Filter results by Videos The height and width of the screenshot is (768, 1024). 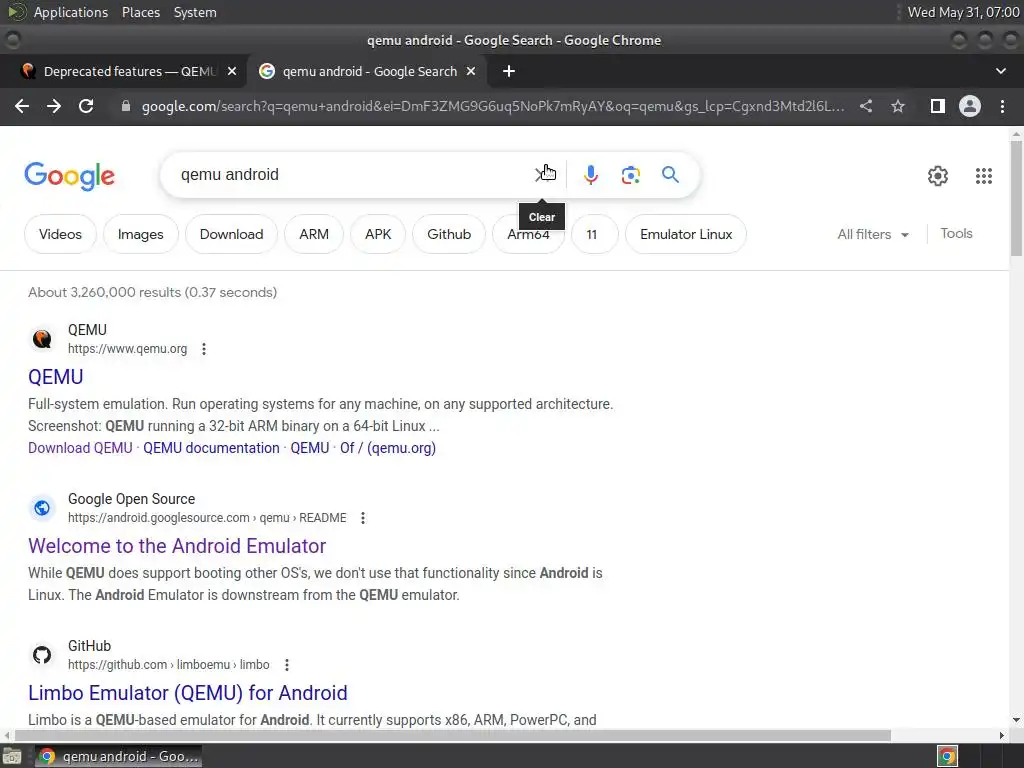[x=60, y=234]
